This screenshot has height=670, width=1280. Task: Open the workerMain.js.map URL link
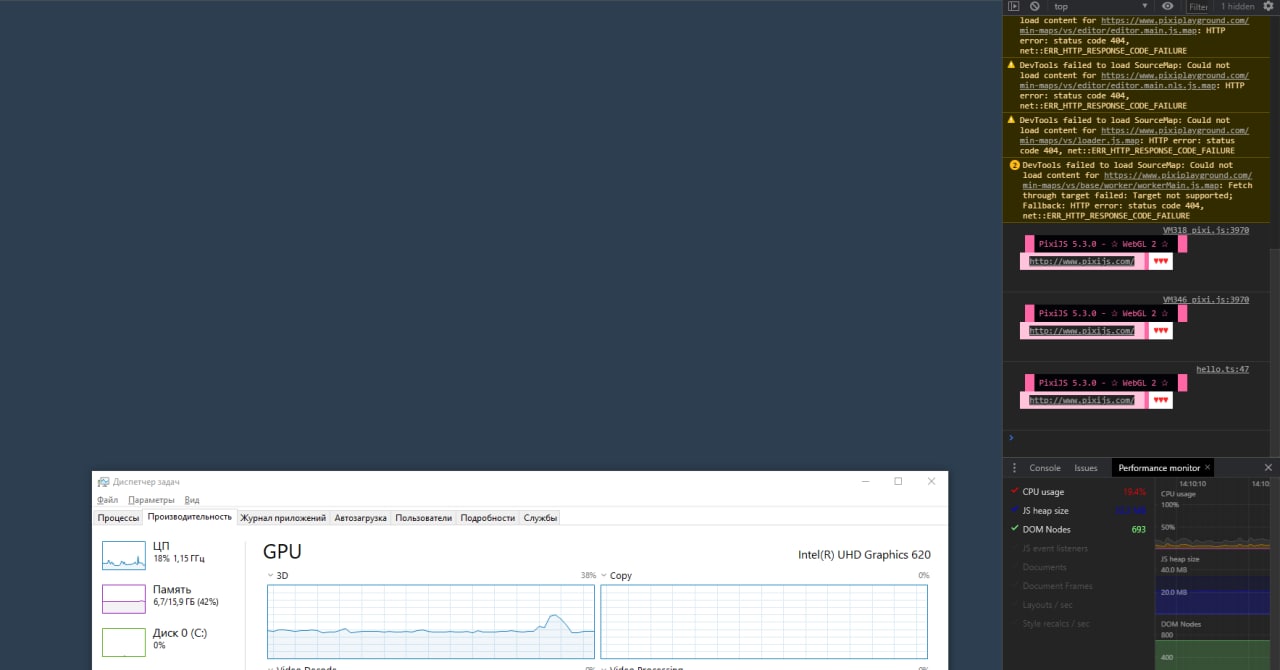(1137, 180)
